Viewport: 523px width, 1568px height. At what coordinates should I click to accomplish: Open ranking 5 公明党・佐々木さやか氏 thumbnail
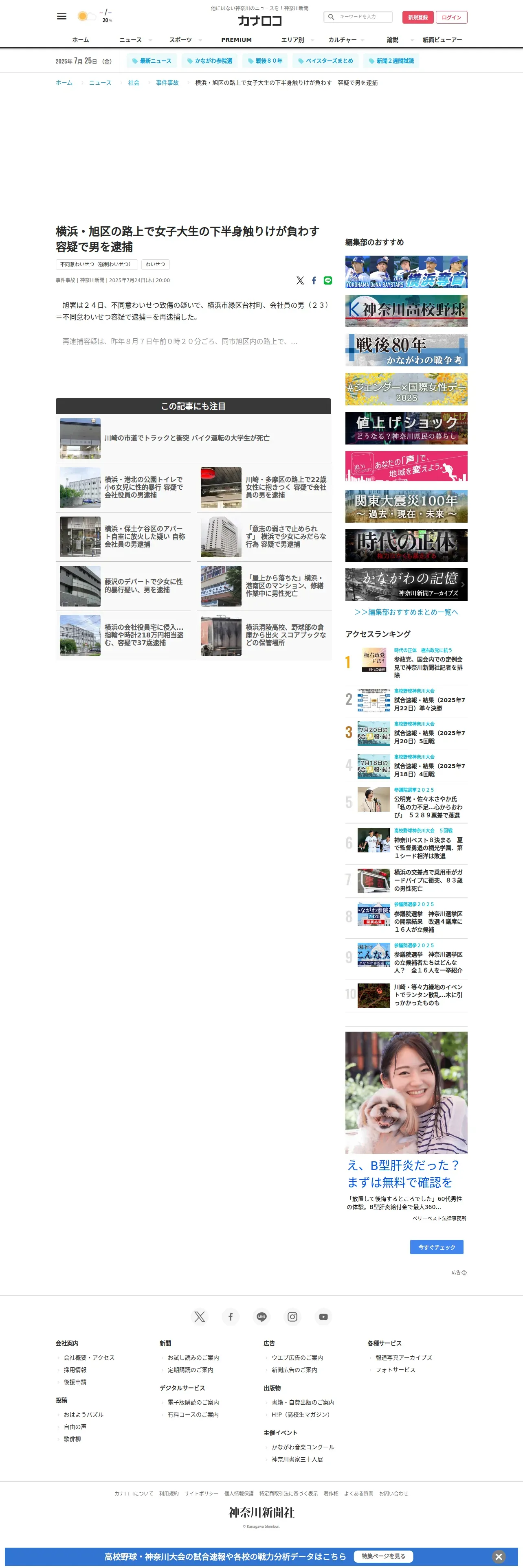tap(373, 800)
